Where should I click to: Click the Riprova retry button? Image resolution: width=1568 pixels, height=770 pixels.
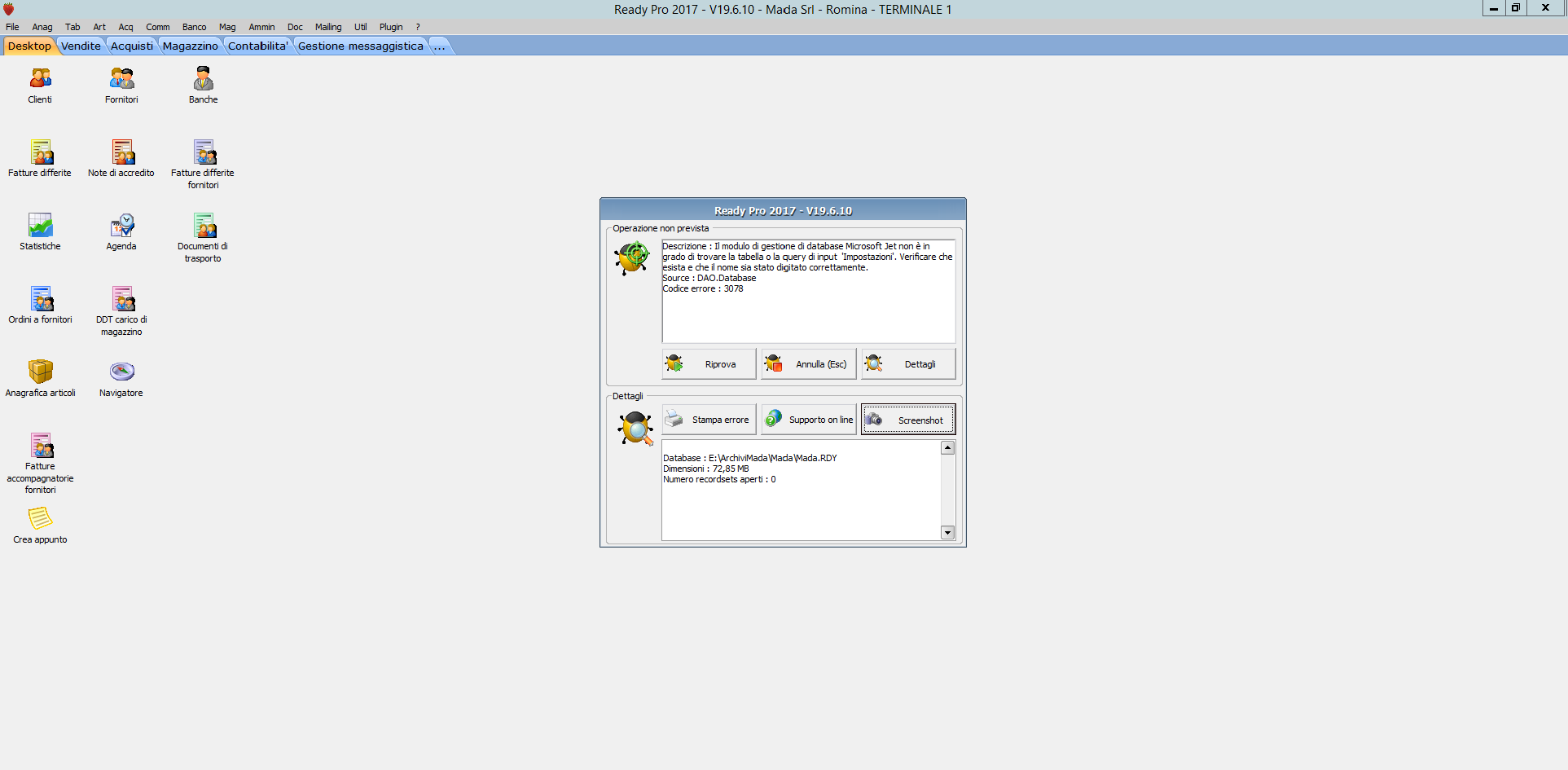(x=709, y=364)
